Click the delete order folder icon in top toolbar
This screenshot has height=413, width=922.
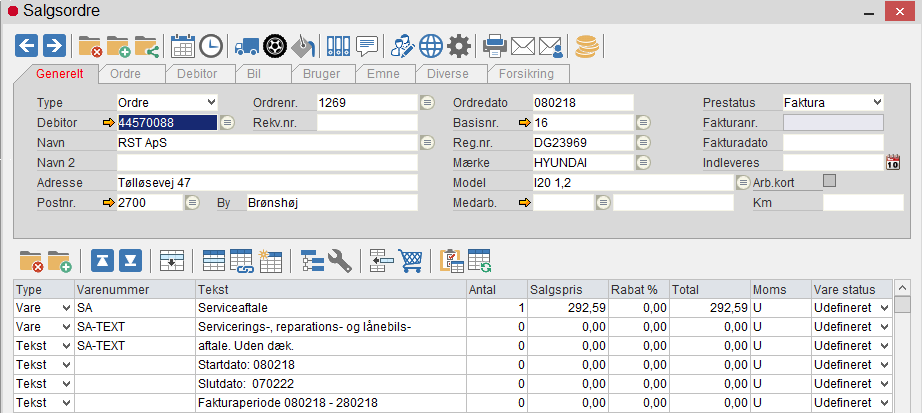(91, 46)
